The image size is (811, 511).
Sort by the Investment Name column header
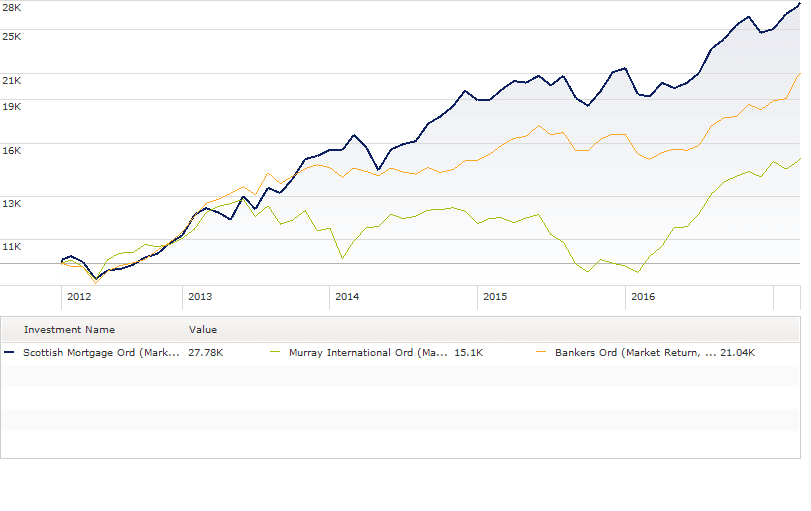coord(69,329)
